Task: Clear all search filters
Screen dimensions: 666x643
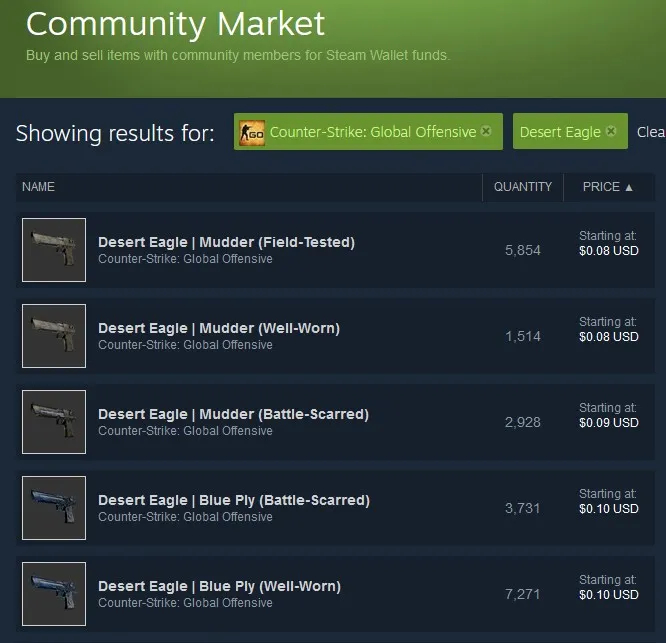Action: tap(651, 132)
